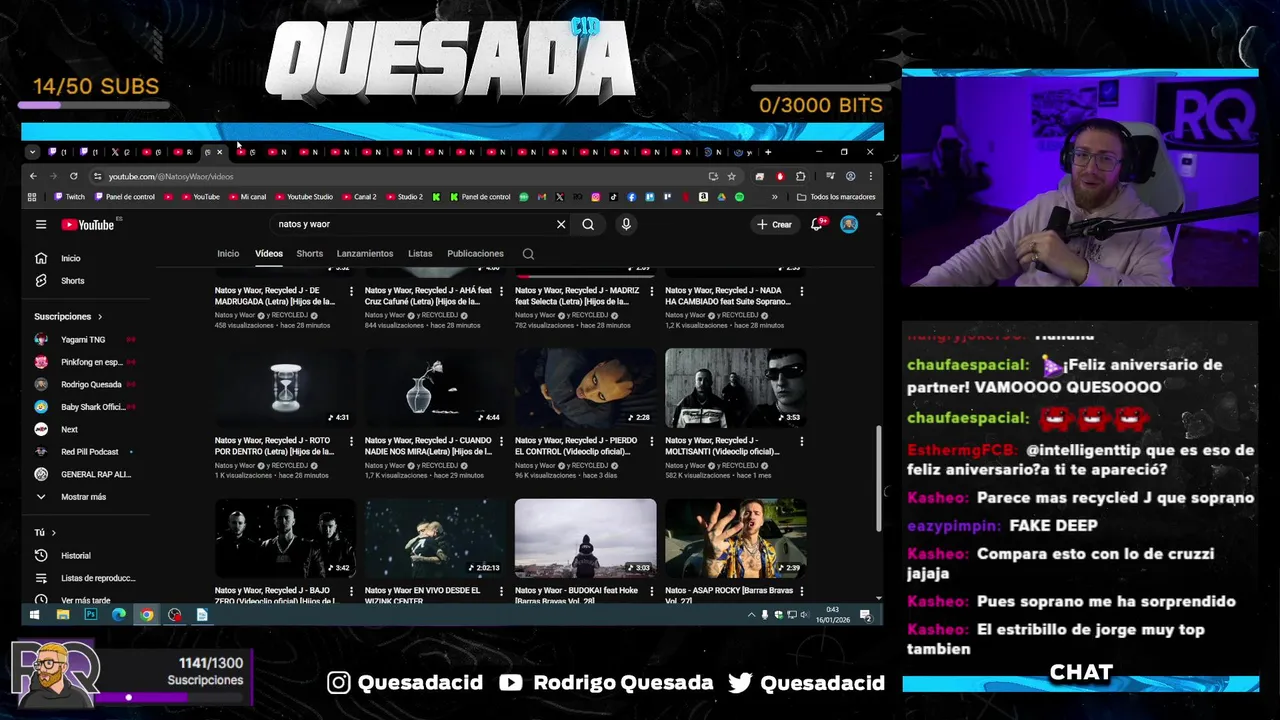Open the Instagram bookmark icon

coord(596,197)
